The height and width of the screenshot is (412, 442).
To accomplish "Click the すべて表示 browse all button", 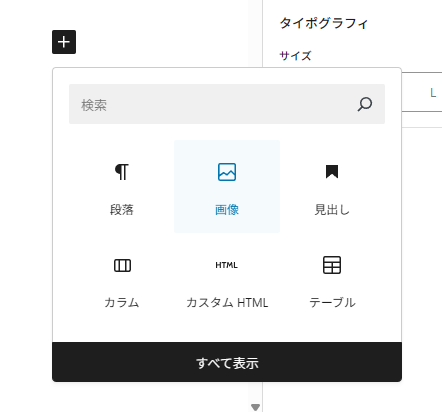I will (227, 362).
